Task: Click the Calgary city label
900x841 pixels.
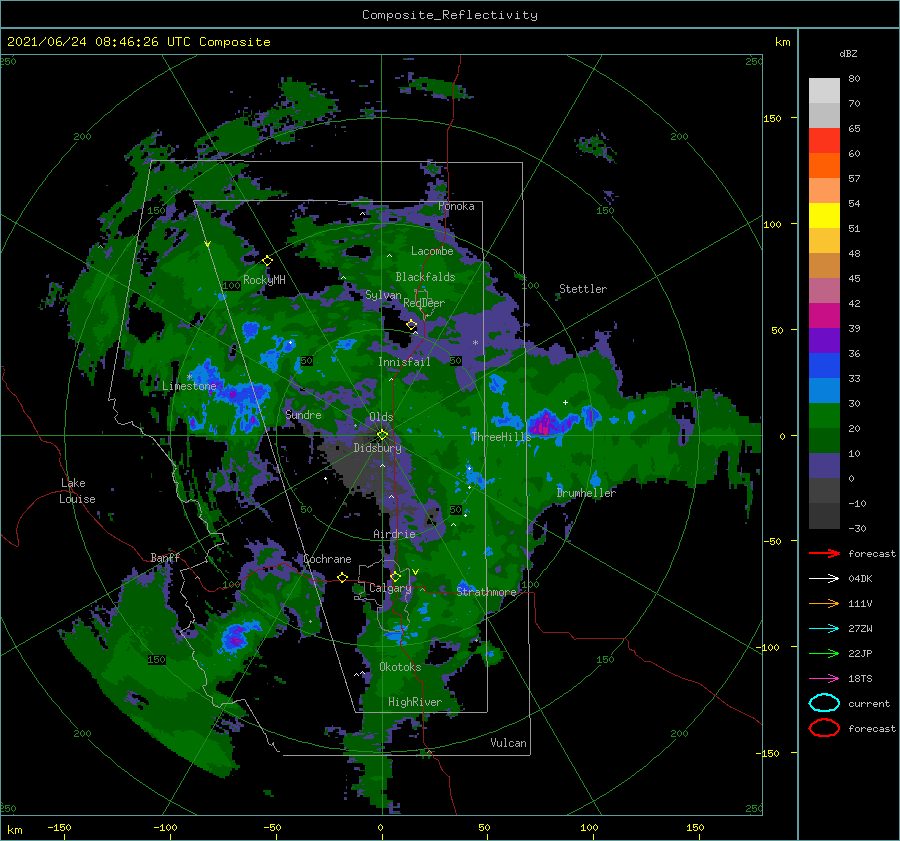Action: (x=390, y=588)
